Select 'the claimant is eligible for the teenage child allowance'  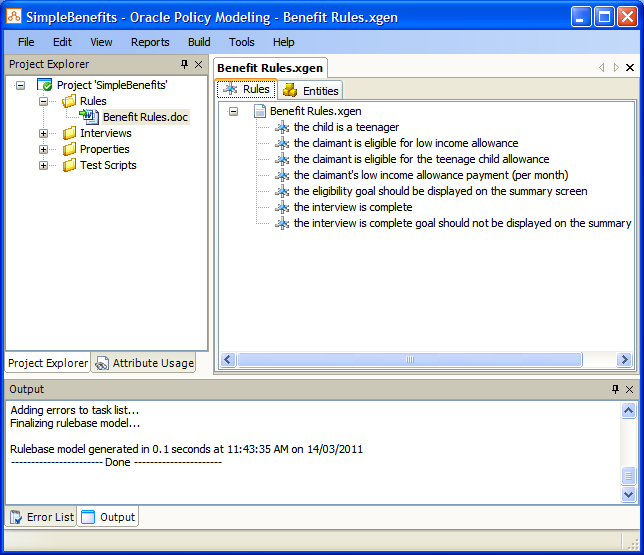click(x=421, y=159)
